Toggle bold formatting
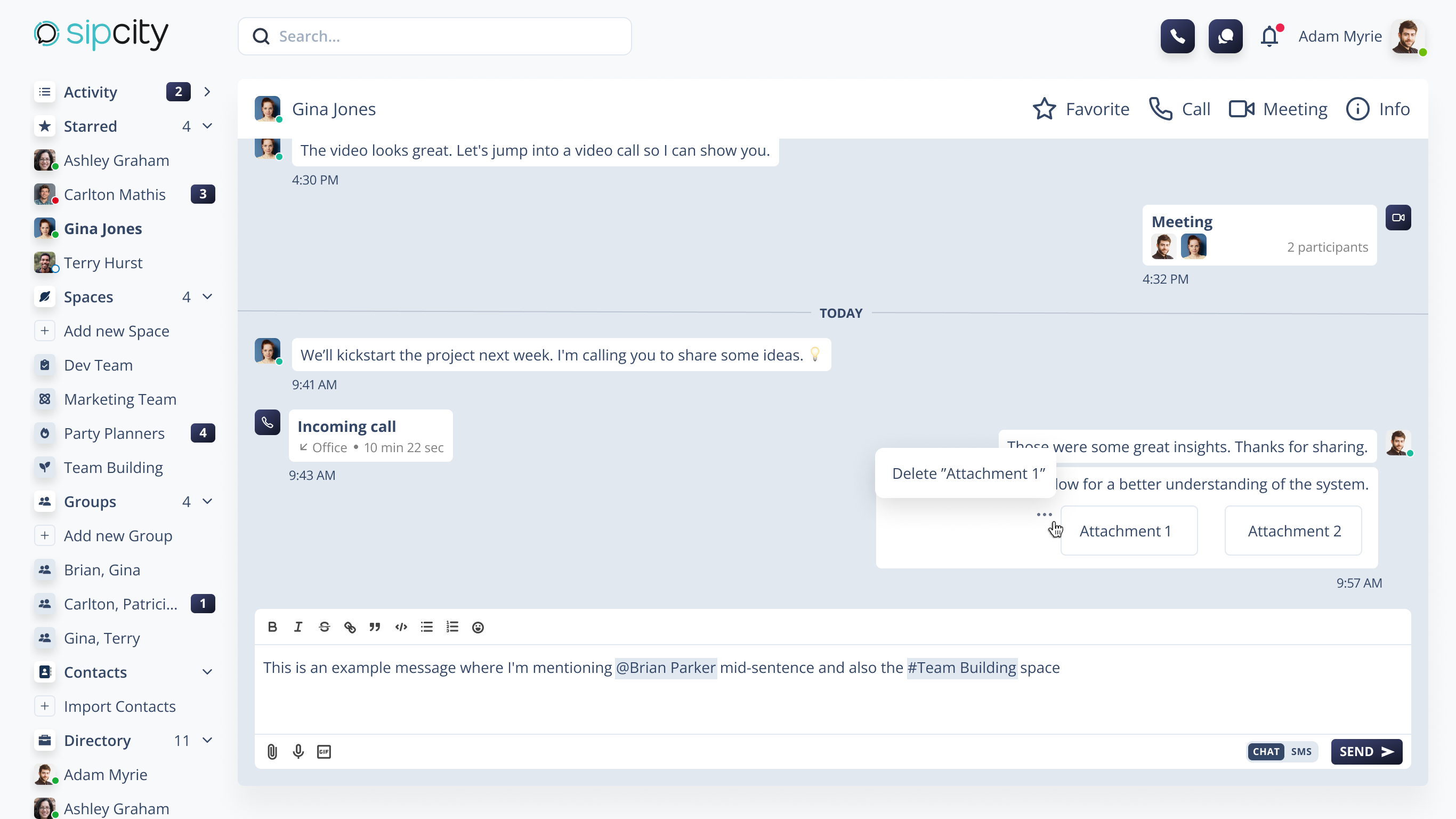The height and width of the screenshot is (819, 1456). [272, 627]
